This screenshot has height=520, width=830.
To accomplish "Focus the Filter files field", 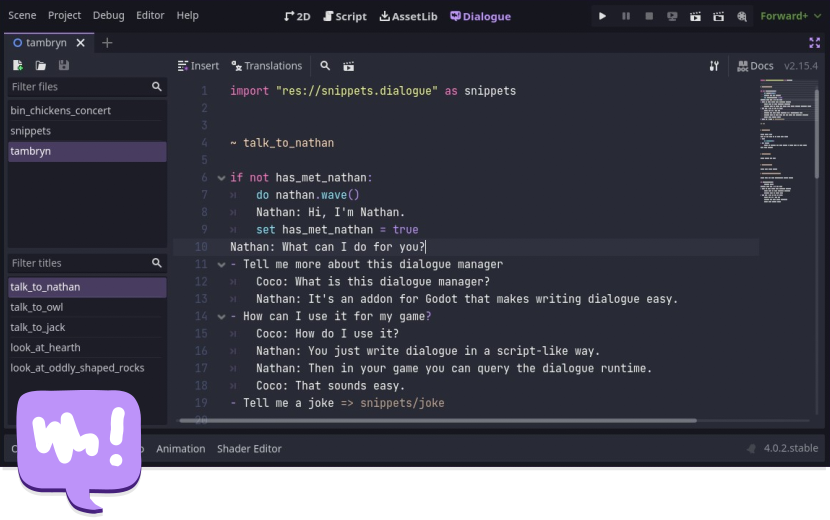I will (87, 86).
